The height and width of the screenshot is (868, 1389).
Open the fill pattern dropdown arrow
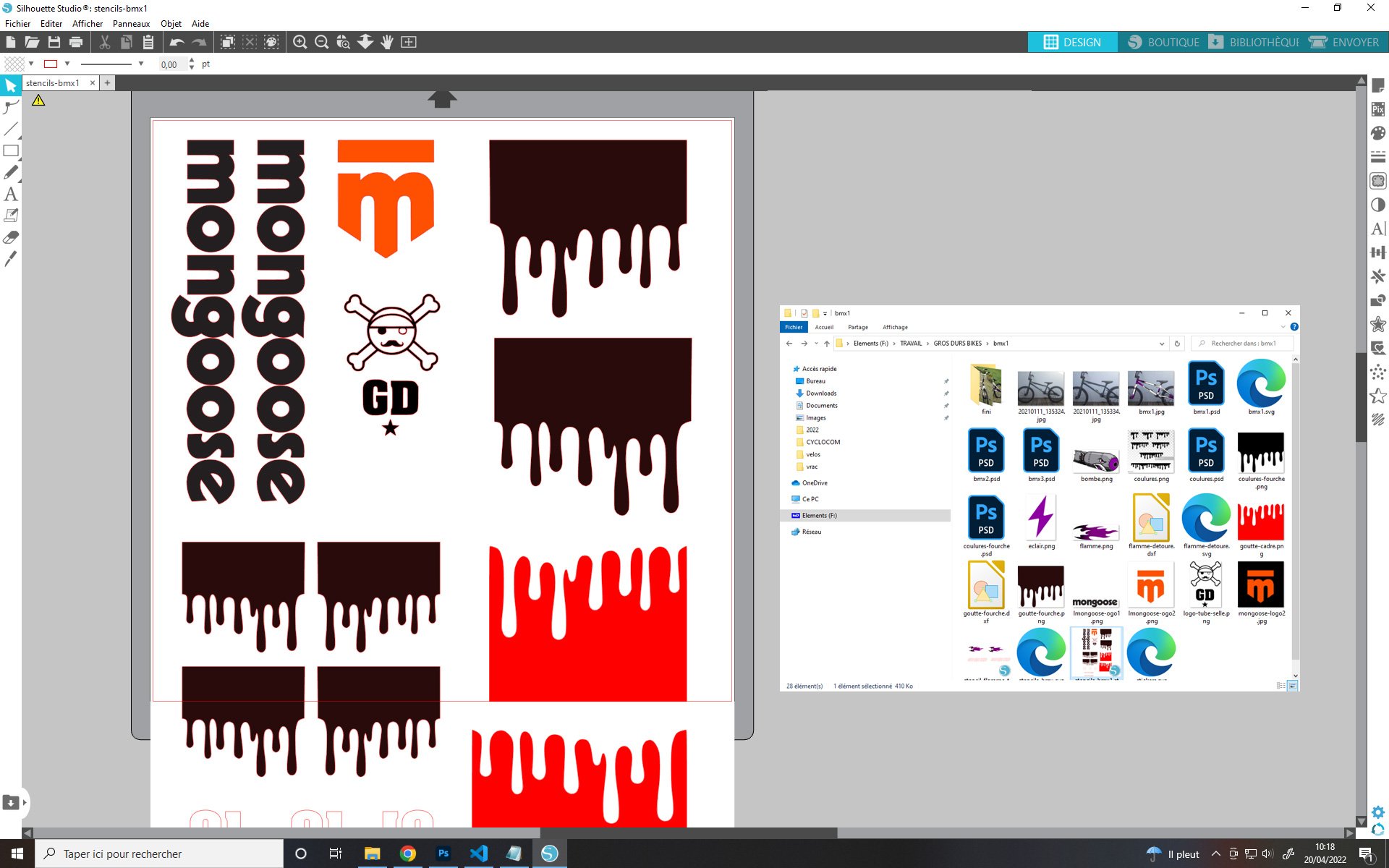31,64
